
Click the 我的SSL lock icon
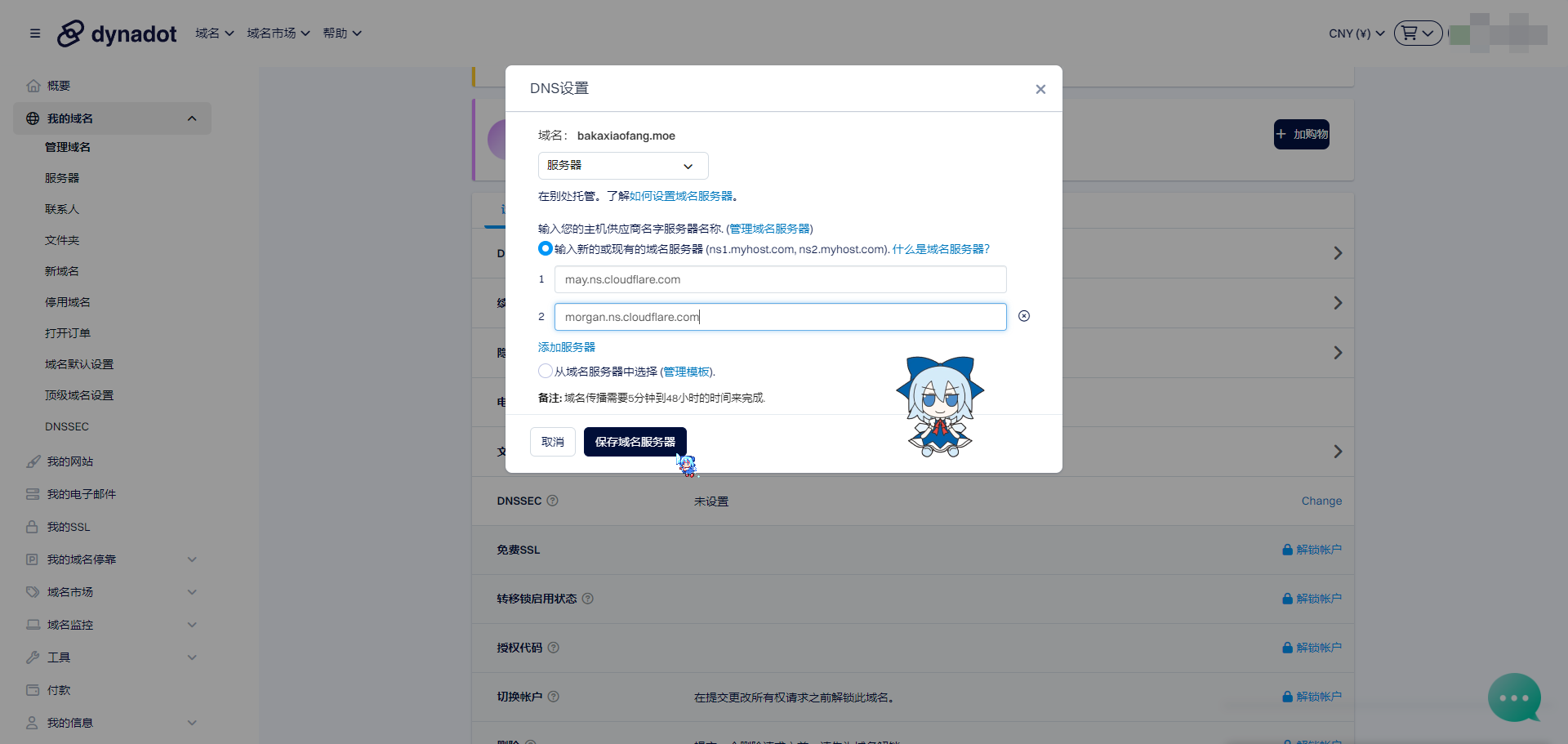33,526
